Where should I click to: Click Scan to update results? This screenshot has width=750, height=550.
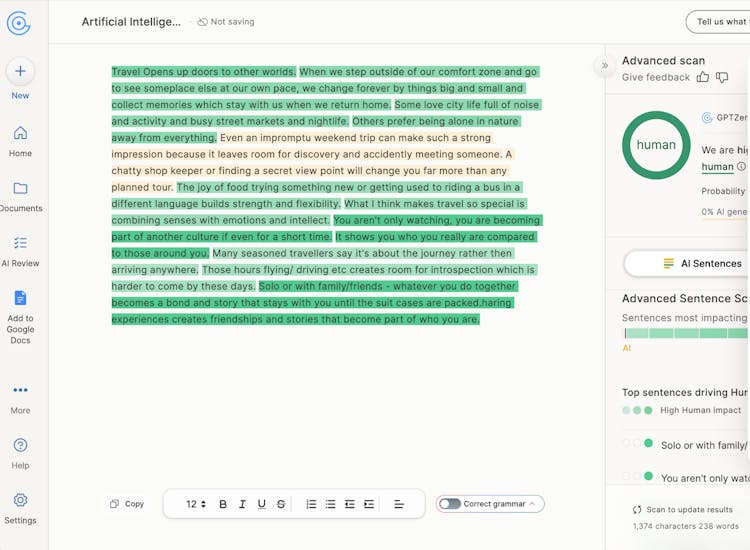click(x=682, y=510)
